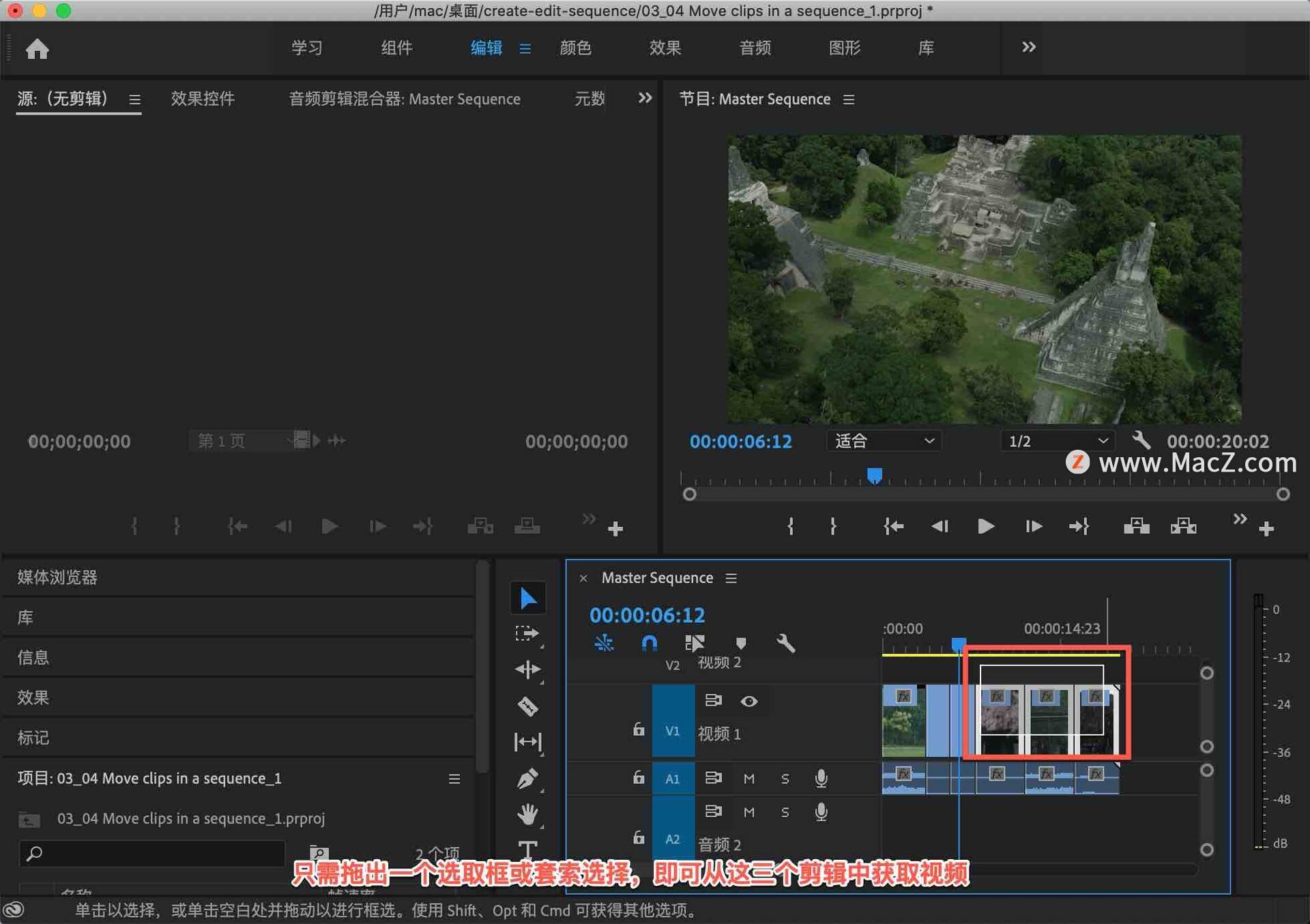Screen dimensions: 1310x924
Task: Click the Program monitor playhead marker
Action: [874, 475]
